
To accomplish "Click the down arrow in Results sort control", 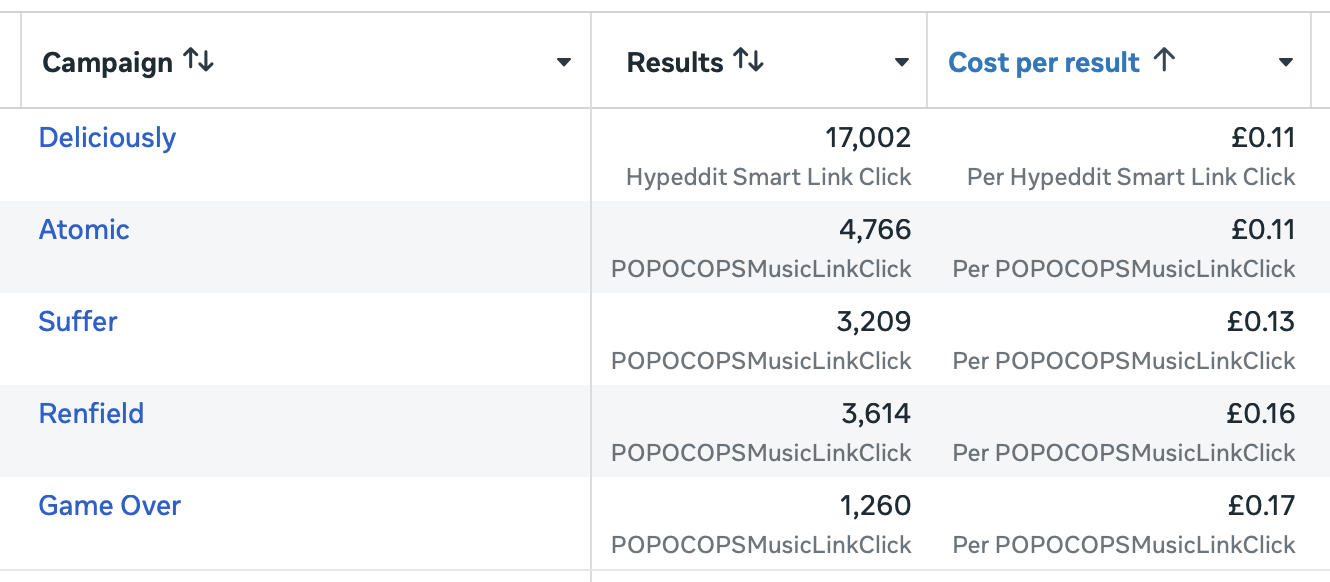I will pyautogui.click(x=758, y=61).
